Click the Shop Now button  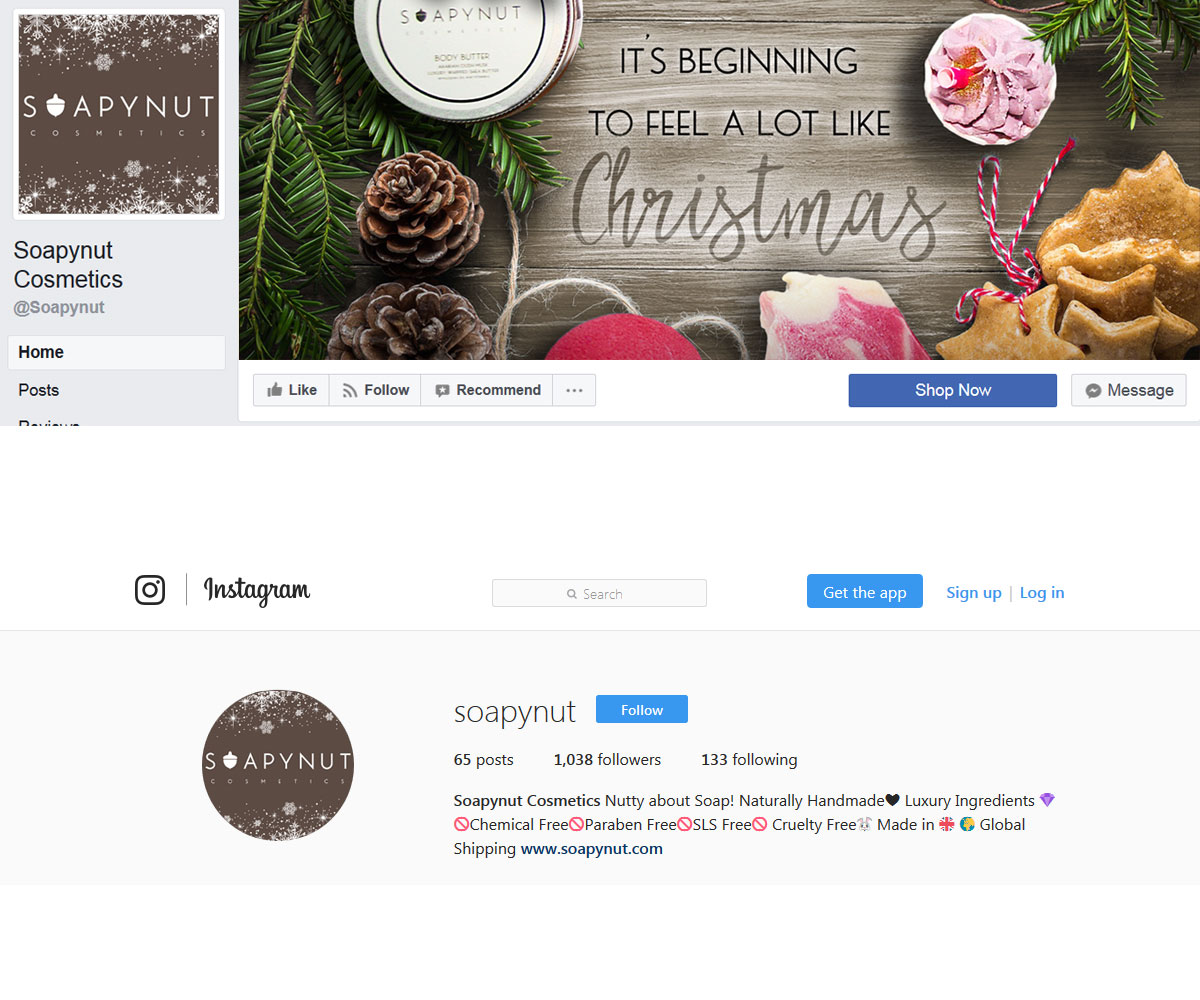click(953, 390)
